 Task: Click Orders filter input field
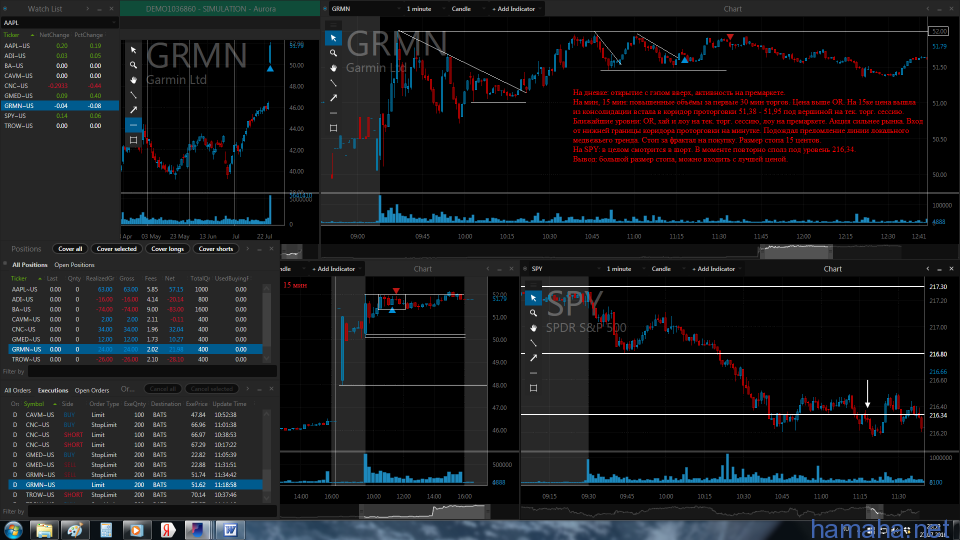152,511
